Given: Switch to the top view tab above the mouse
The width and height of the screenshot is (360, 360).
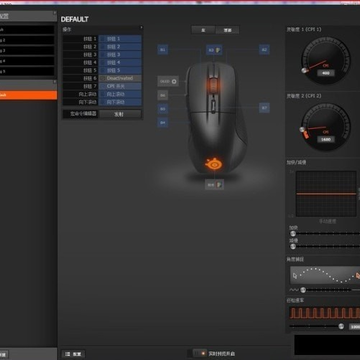Looking at the screenshot, I should coord(227,30).
